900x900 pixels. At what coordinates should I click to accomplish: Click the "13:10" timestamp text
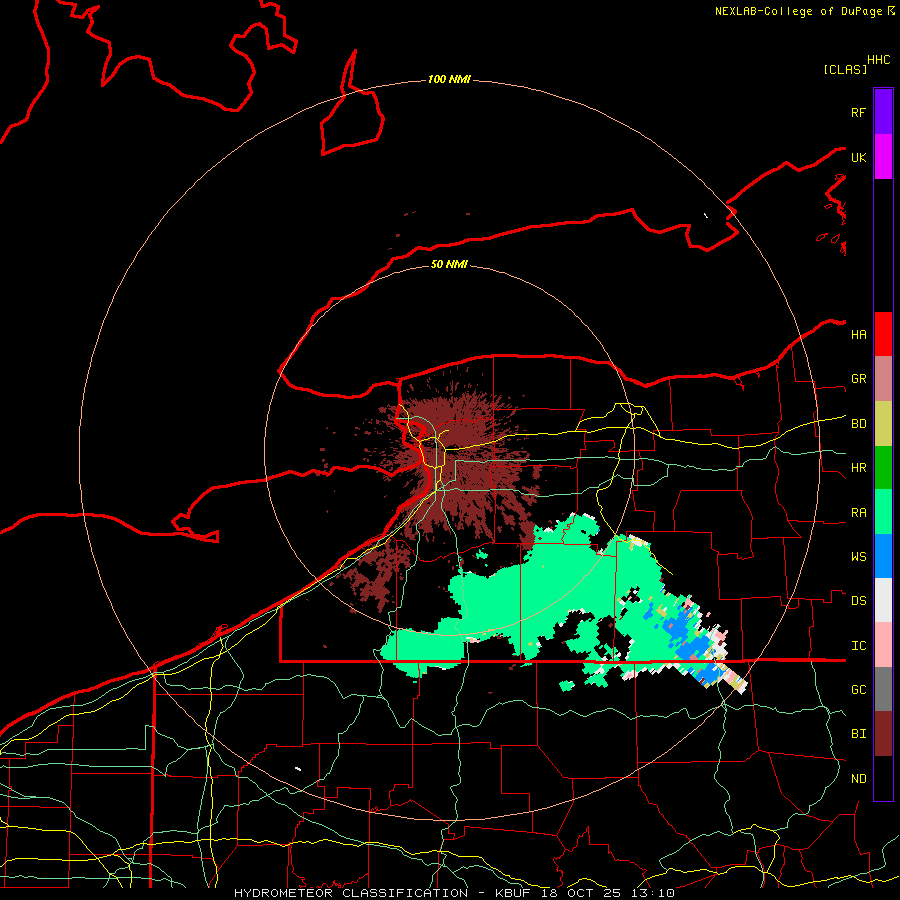651,893
